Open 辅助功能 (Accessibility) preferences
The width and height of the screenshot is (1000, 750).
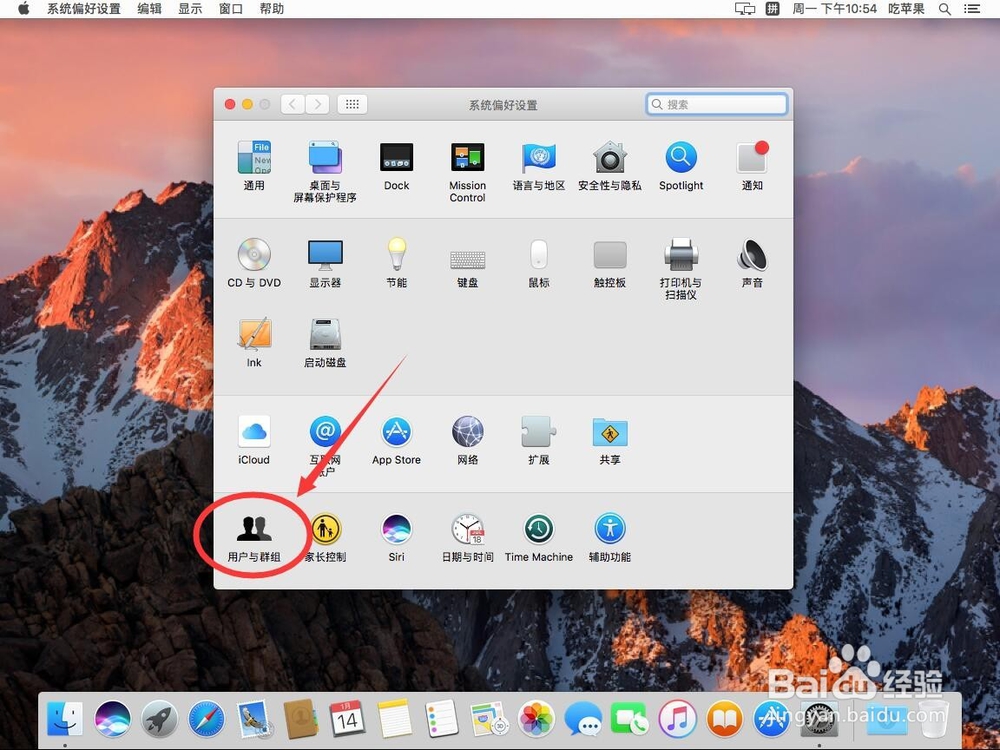(610, 537)
